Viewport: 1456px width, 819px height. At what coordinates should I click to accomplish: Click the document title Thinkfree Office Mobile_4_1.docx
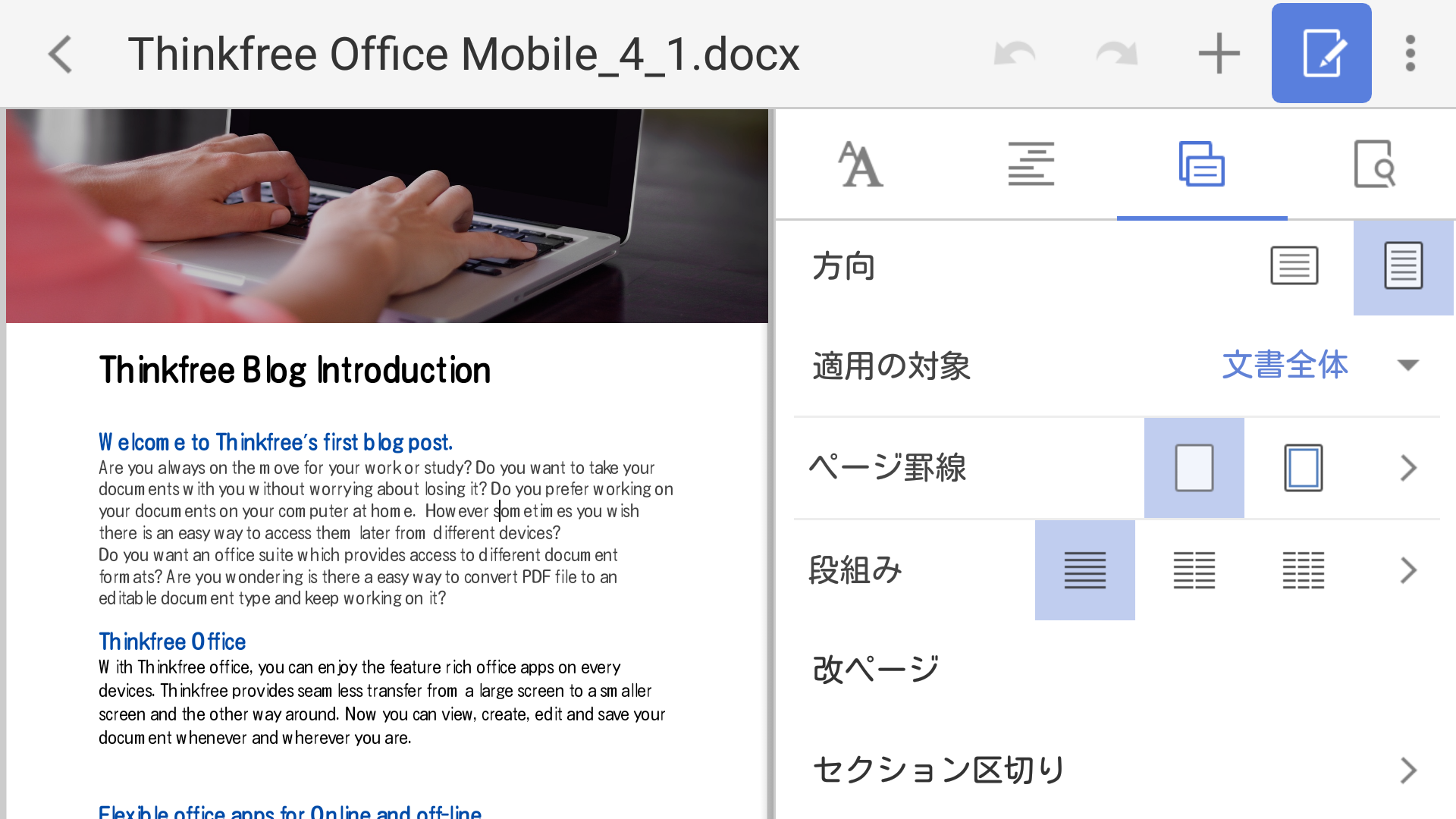tap(463, 54)
